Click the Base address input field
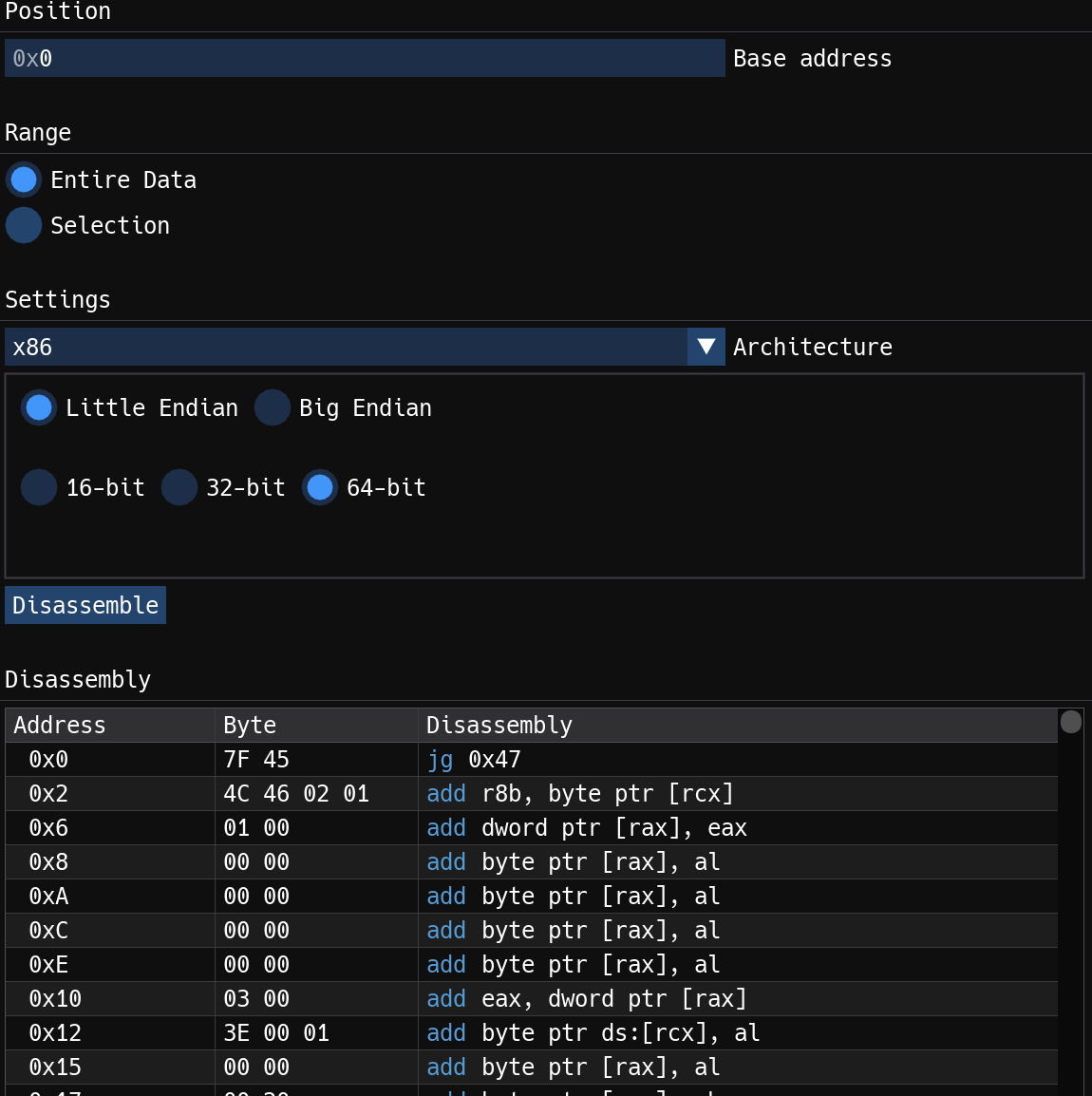Image resolution: width=1092 pixels, height=1096 pixels. click(365, 58)
